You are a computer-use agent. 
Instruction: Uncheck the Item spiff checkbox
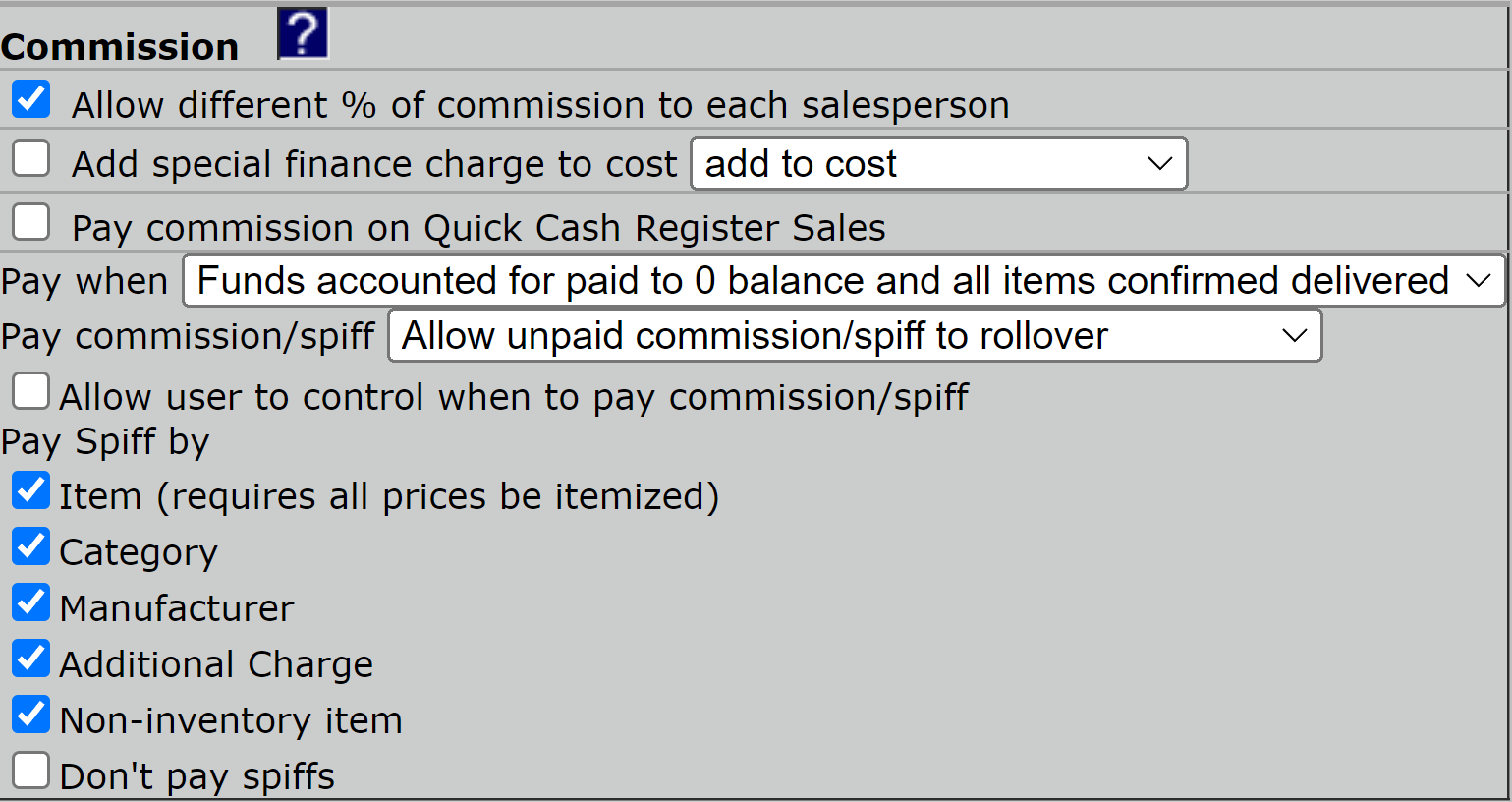[x=31, y=490]
